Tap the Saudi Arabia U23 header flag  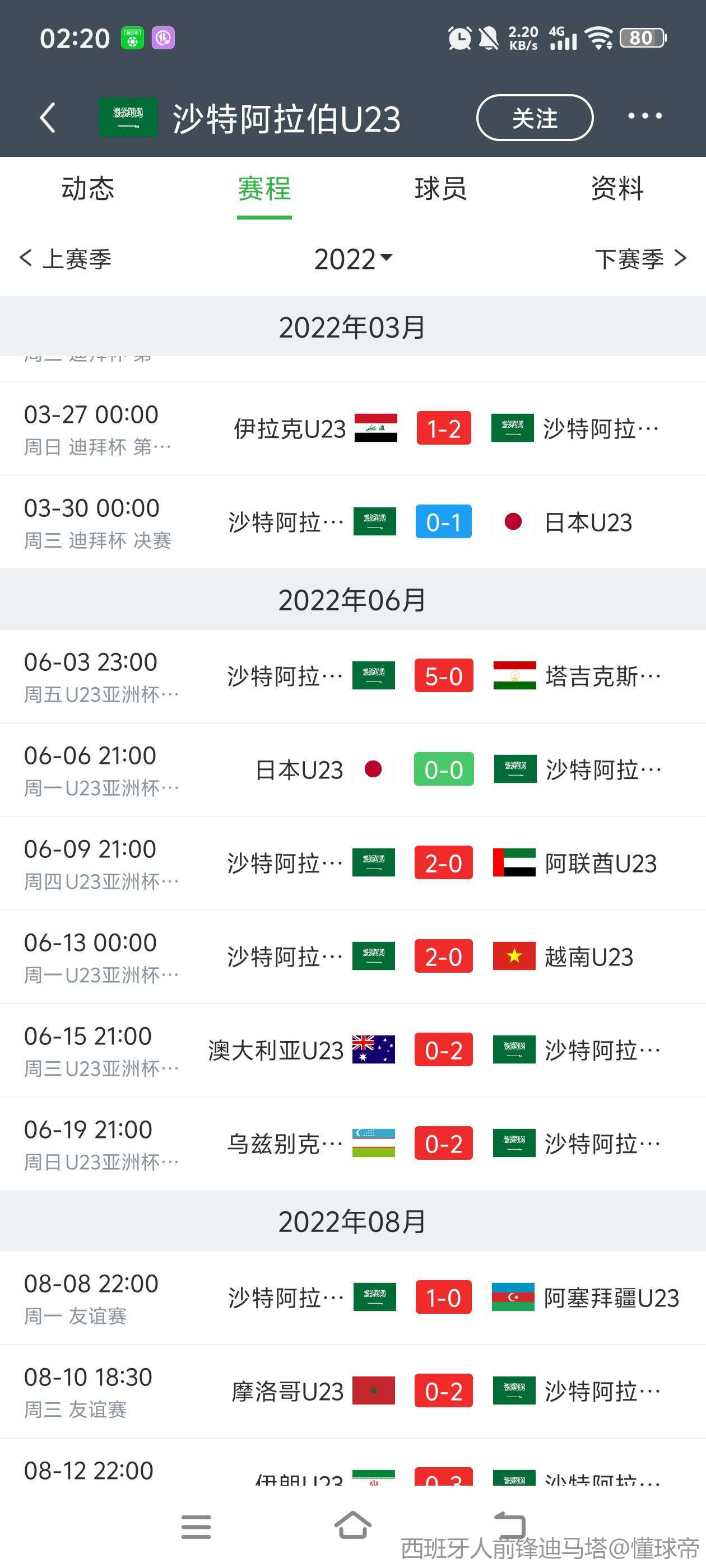pyautogui.click(x=128, y=118)
